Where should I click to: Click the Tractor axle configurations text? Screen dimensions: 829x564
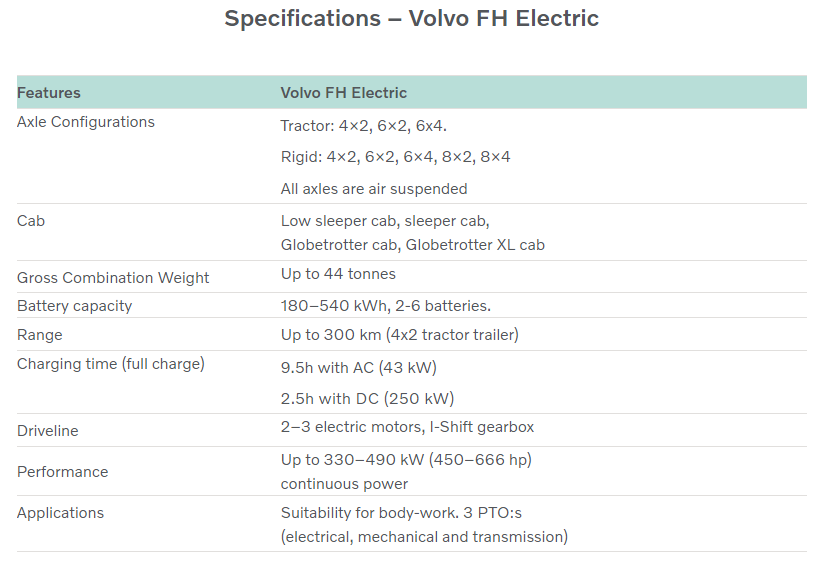click(363, 126)
